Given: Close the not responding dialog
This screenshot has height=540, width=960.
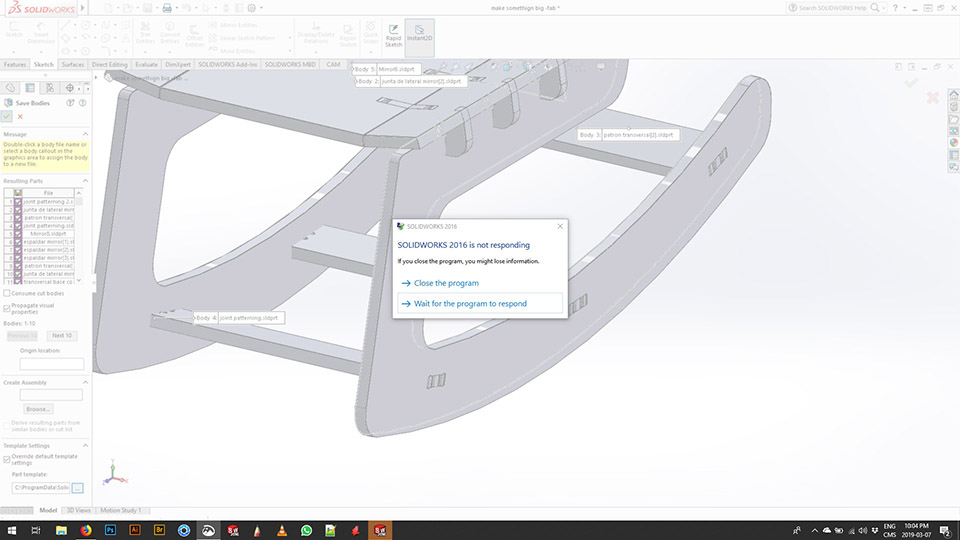Looking at the screenshot, I should pyautogui.click(x=560, y=227).
